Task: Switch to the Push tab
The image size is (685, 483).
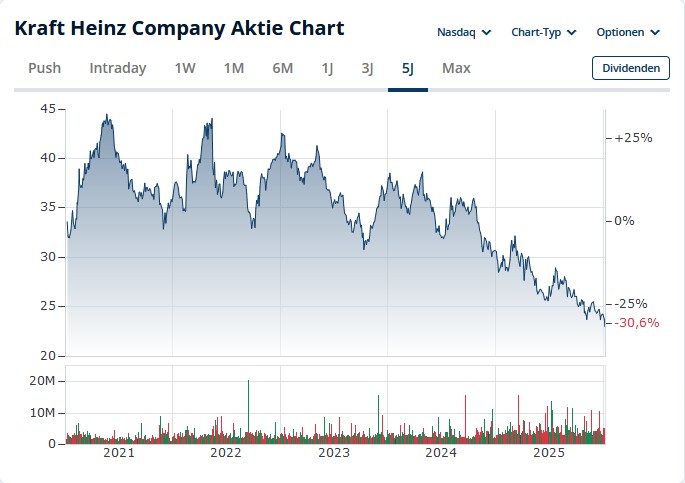Action: click(x=44, y=68)
